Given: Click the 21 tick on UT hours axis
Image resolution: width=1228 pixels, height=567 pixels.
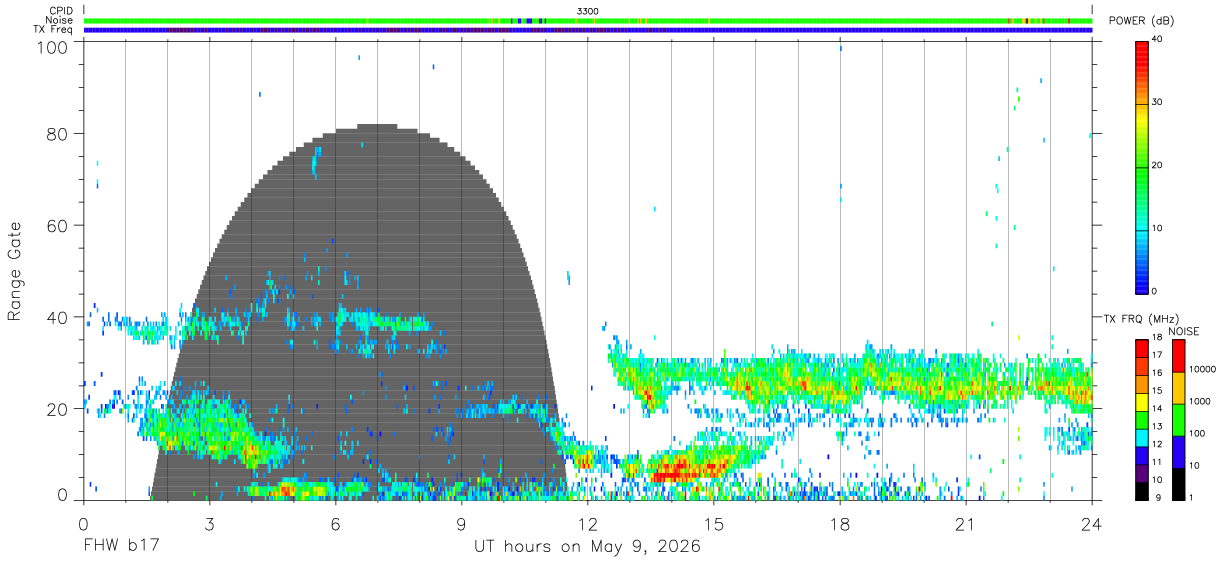Looking at the screenshot, I should (x=966, y=525).
